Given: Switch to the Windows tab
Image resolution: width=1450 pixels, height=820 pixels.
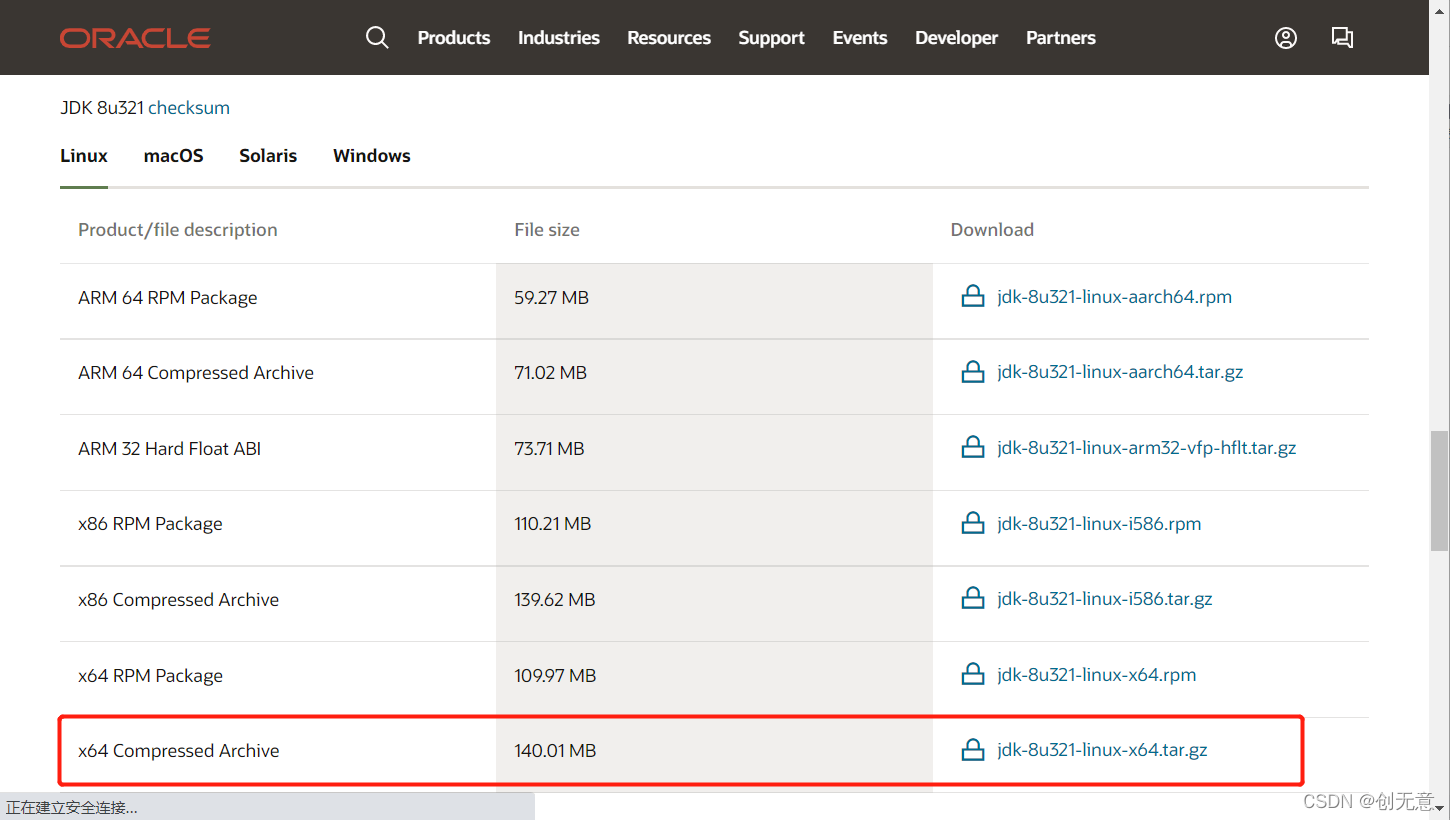Looking at the screenshot, I should (372, 156).
